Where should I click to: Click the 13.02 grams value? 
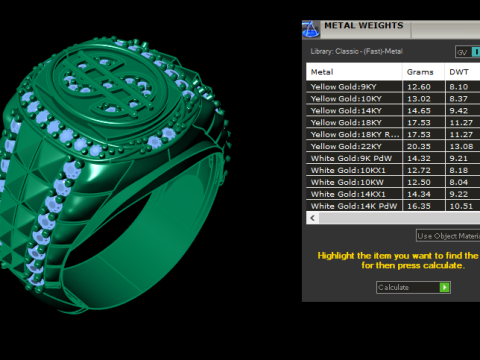pos(419,99)
